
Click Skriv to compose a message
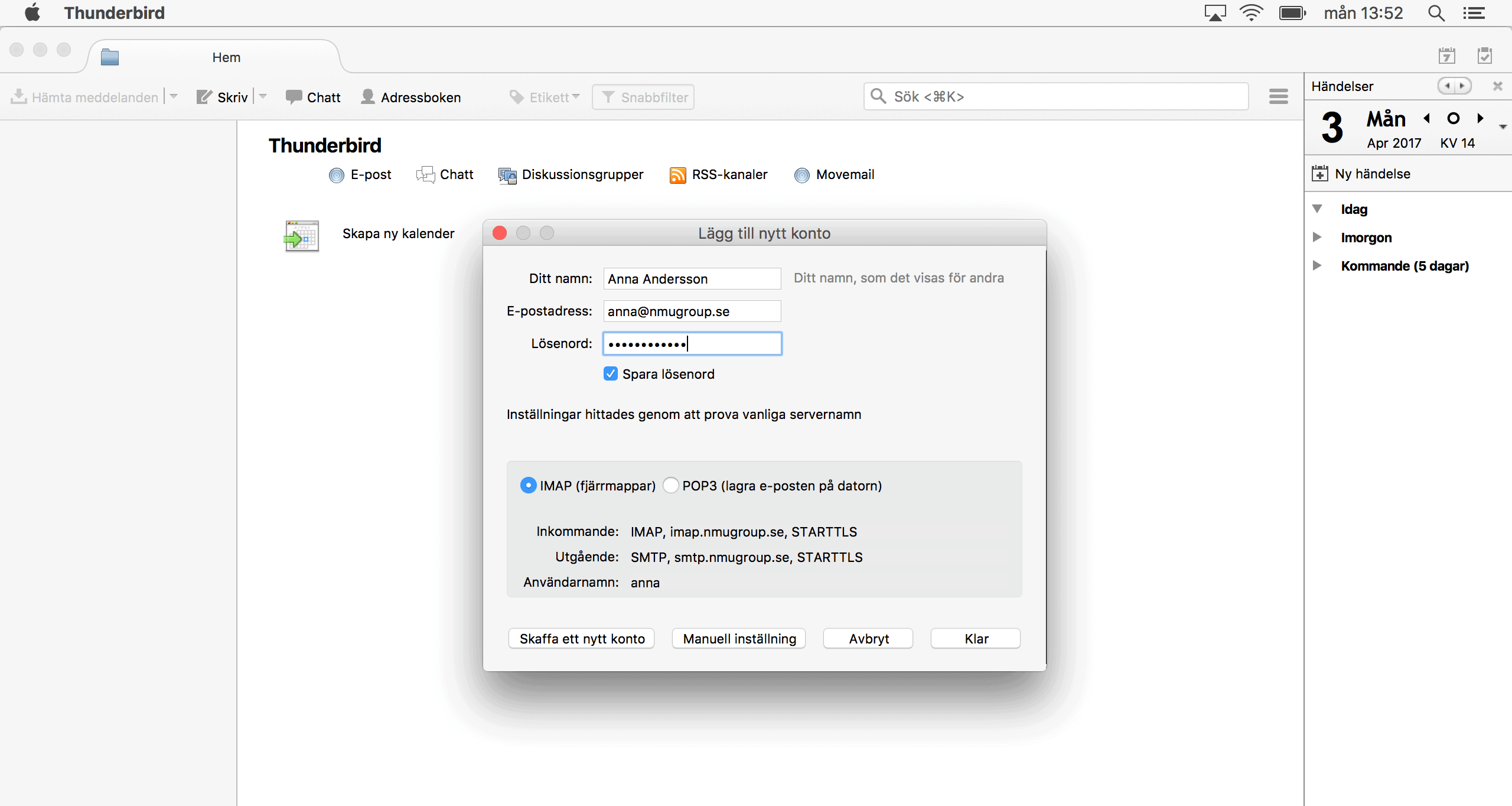pyautogui.click(x=222, y=97)
